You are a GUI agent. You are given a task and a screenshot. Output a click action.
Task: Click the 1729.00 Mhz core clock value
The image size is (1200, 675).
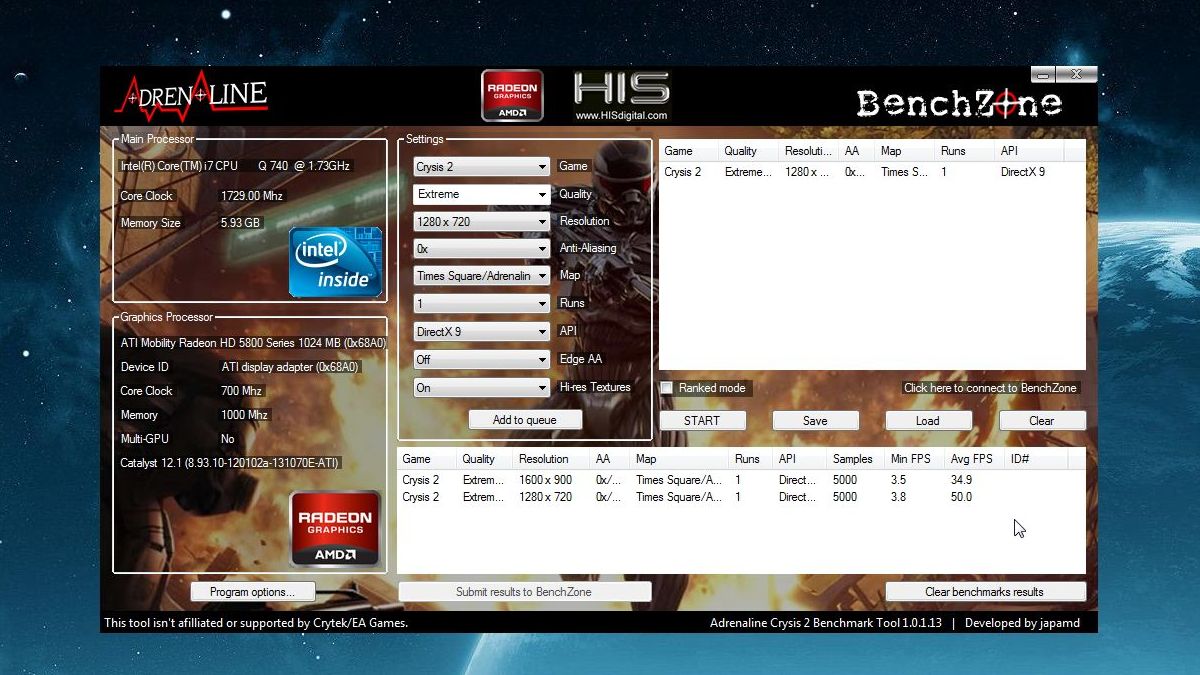254,196
